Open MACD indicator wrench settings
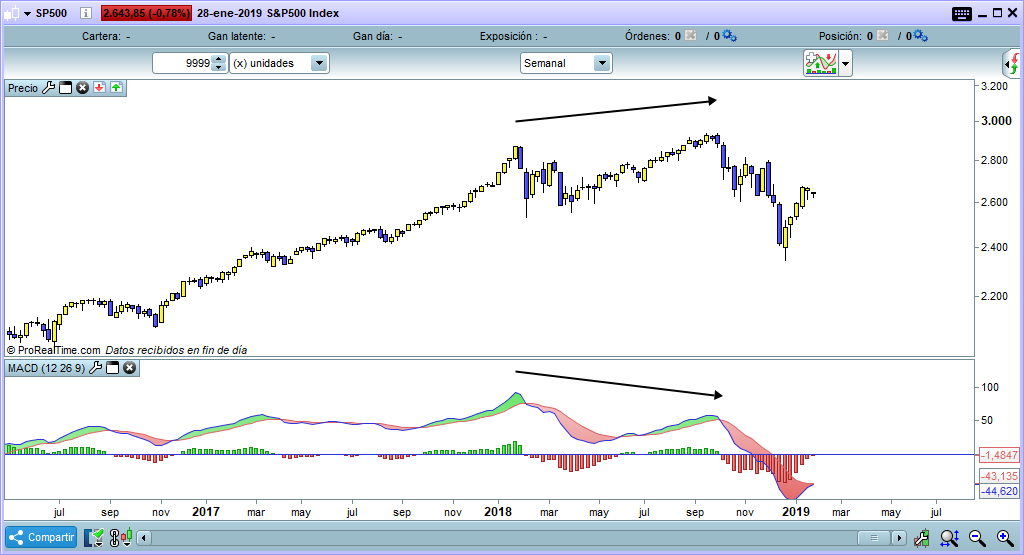 pos(96,369)
